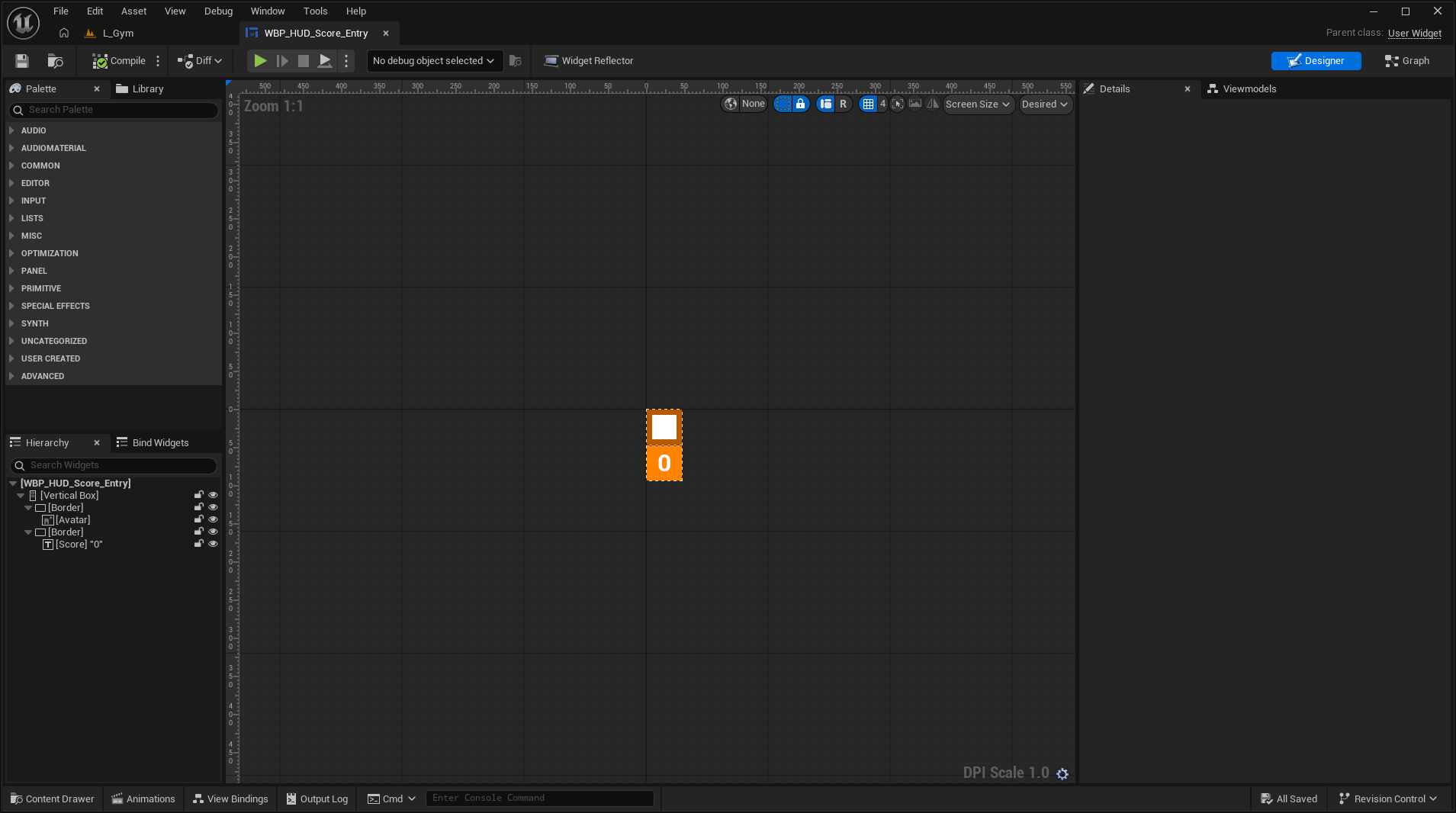
Task: Click the Search Palette input field
Action: [114, 110]
